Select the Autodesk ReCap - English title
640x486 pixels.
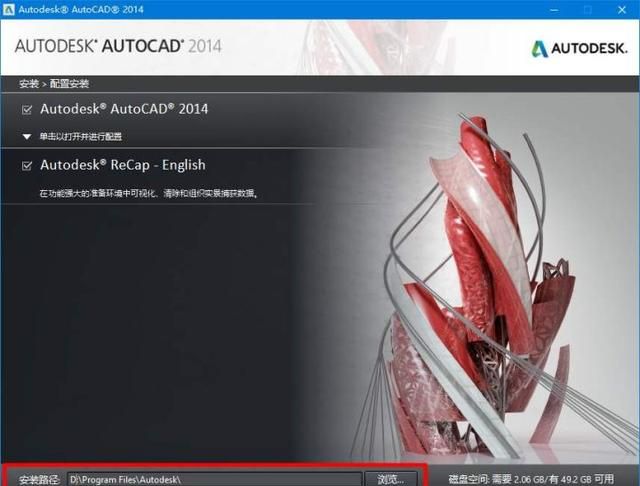pos(123,165)
